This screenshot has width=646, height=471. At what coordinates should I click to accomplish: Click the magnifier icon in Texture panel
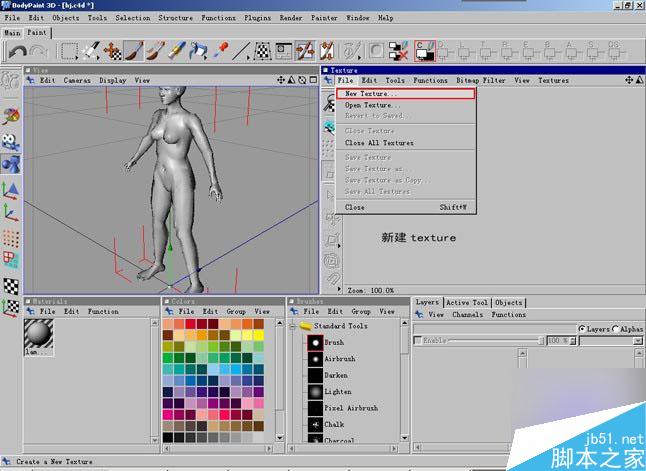pyautogui.click(x=329, y=103)
